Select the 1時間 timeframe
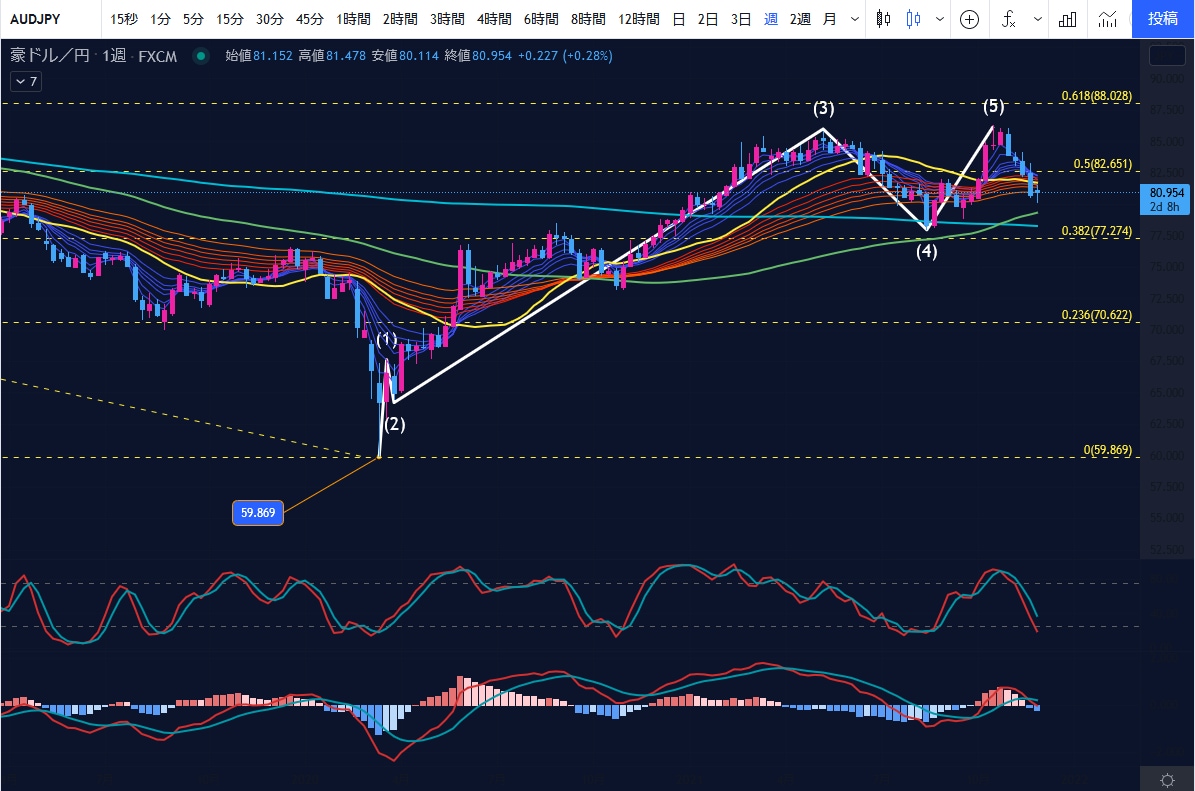 (x=353, y=19)
